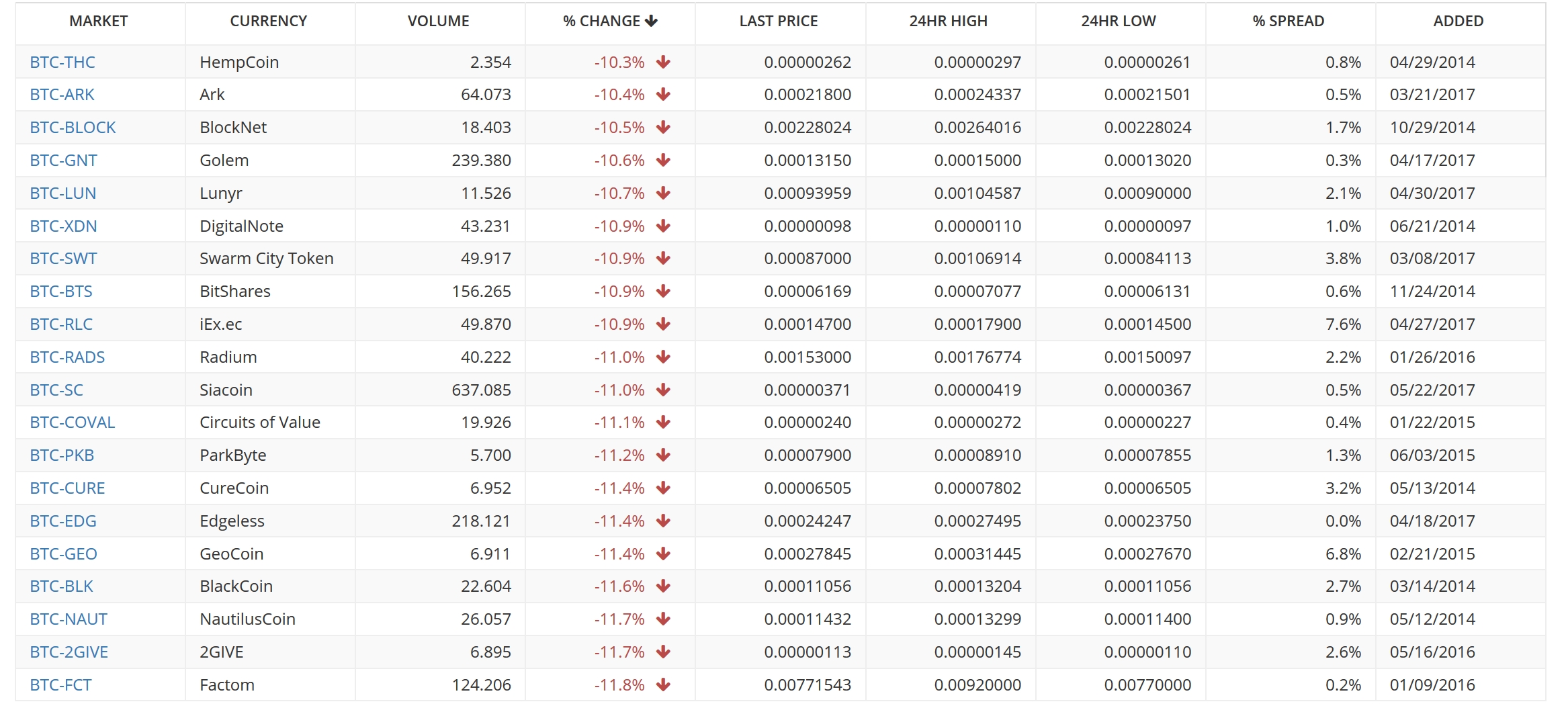Sort by the MARKET column header
The width and height of the screenshot is (1568, 706).
click(x=98, y=21)
